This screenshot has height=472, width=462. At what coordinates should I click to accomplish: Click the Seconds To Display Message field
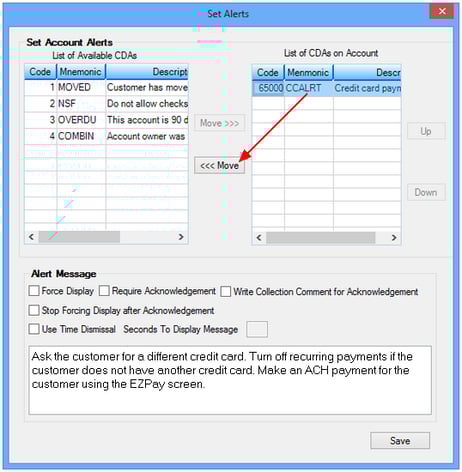[x=257, y=329]
